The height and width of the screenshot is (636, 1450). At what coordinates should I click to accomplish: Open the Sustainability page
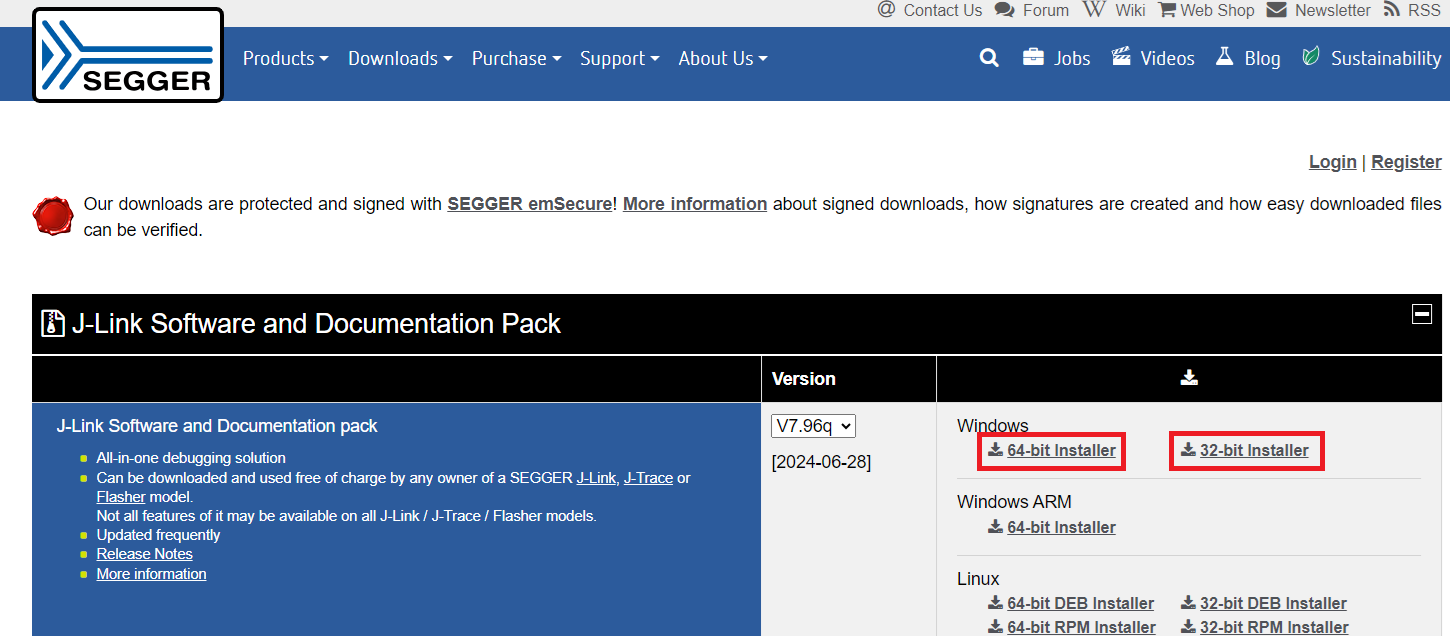[1386, 58]
